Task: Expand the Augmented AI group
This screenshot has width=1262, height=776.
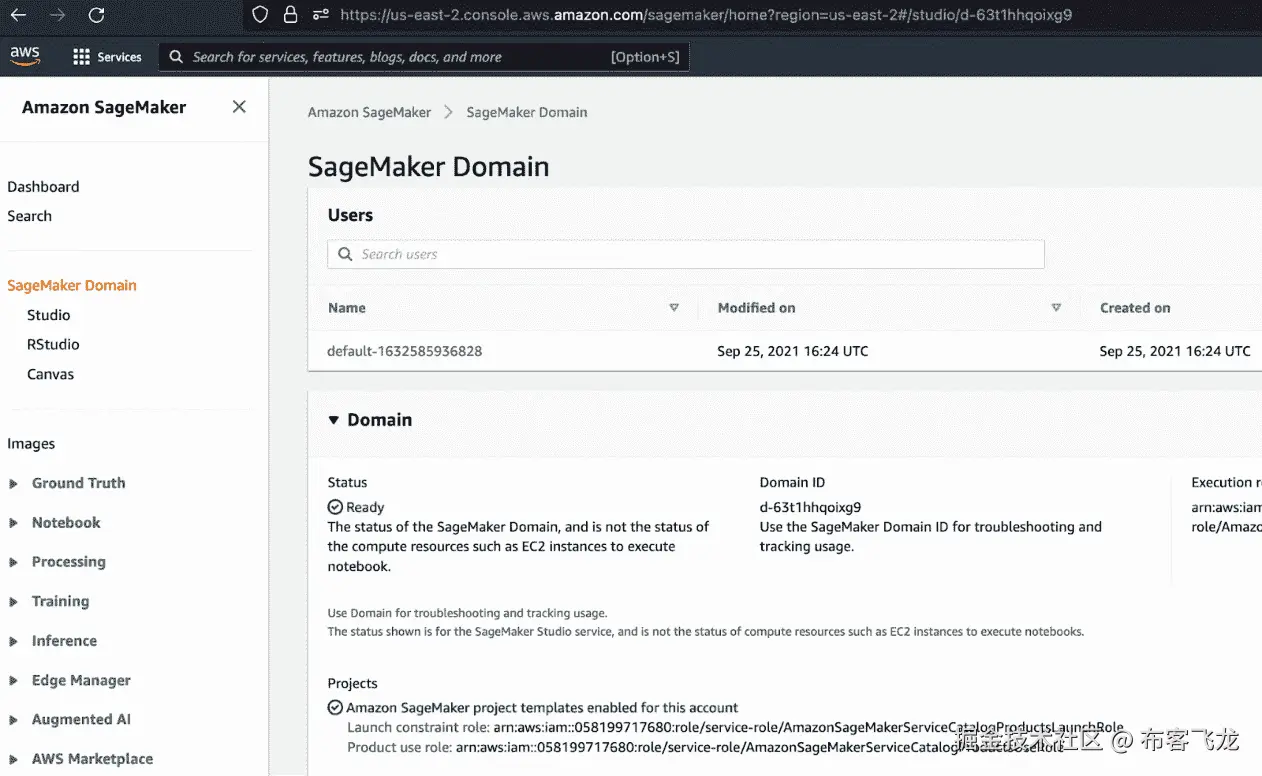Action: pos(13,720)
